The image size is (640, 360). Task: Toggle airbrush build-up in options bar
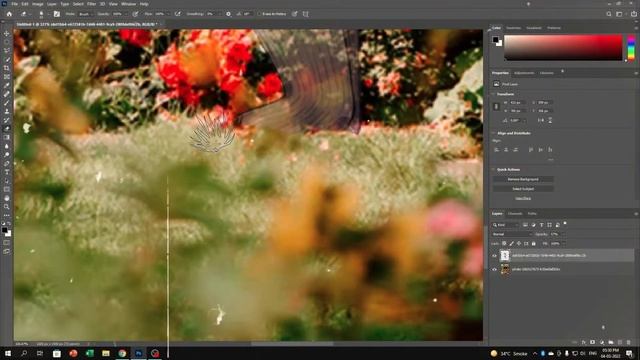[178, 14]
